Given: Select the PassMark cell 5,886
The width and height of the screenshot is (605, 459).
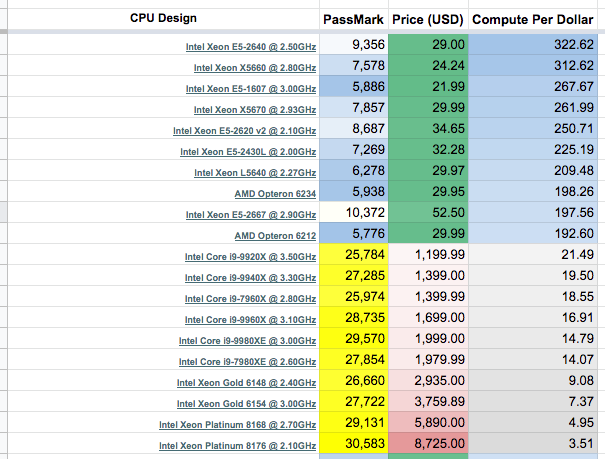Looking at the screenshot, I should (354, 86).
